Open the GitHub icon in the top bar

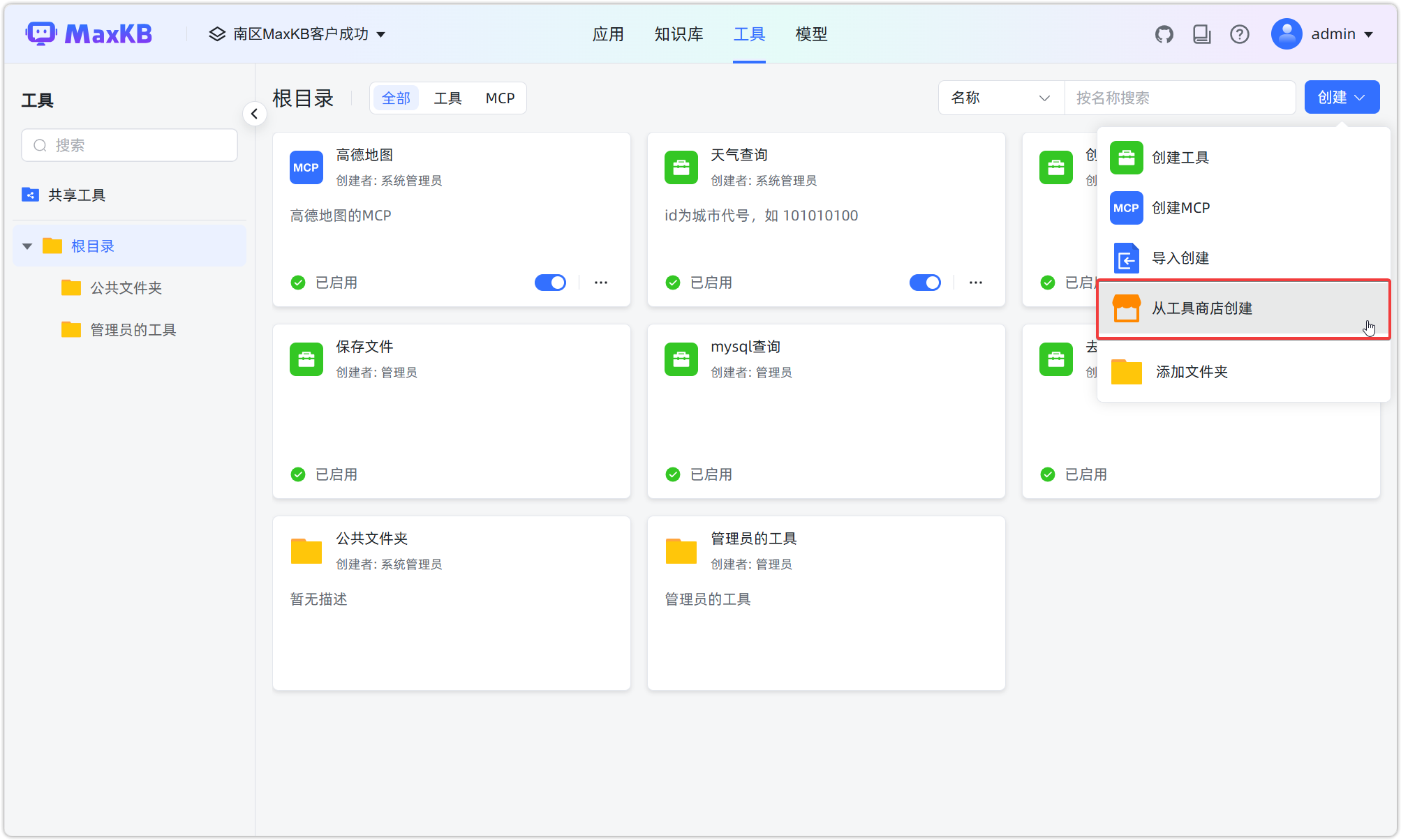(1164, 33)
